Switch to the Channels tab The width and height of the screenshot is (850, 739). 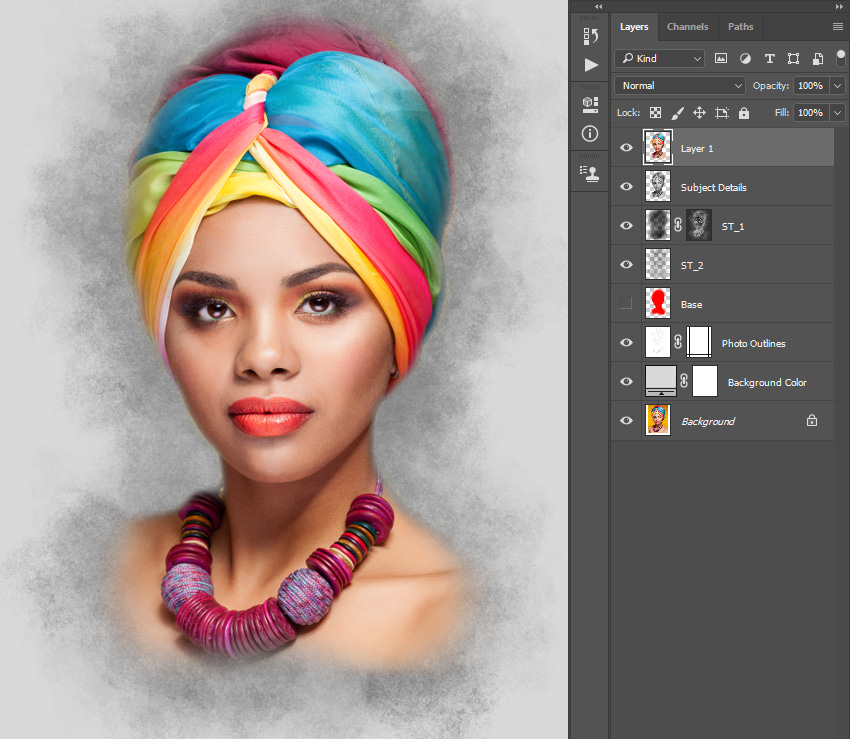688,26
